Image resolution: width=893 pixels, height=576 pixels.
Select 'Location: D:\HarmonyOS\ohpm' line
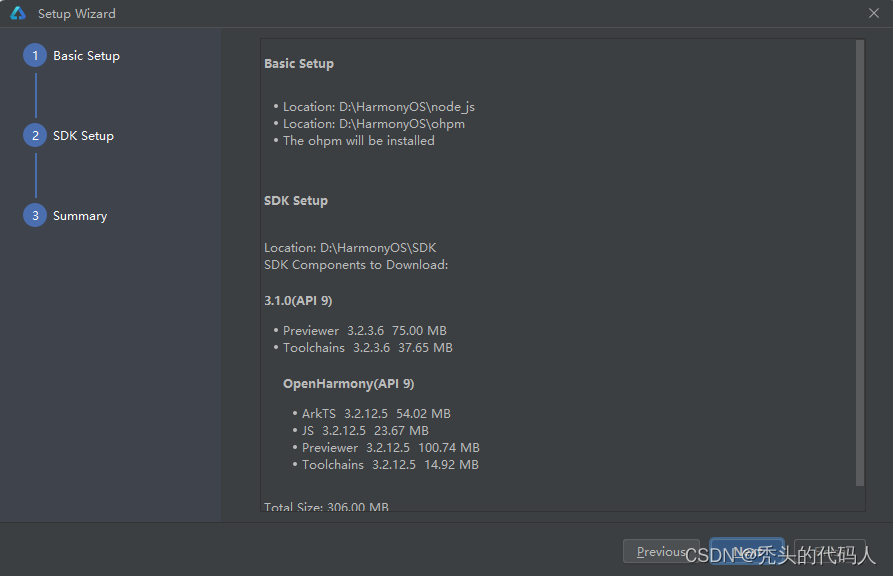click(x=374, y=124)
